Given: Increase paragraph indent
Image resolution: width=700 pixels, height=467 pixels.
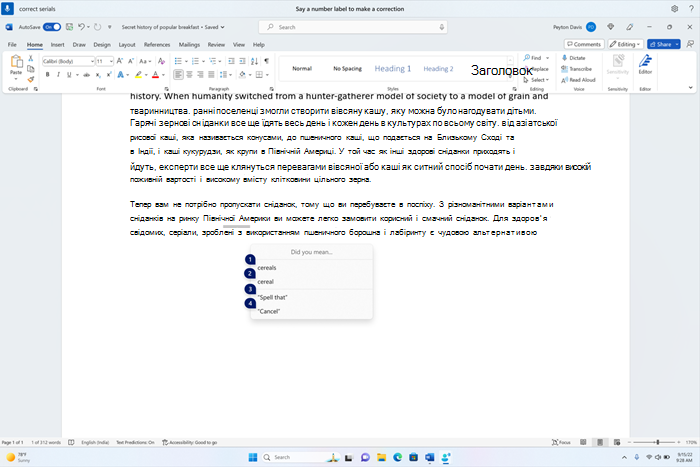Looking at the screenshot, I should click(242, 61).
